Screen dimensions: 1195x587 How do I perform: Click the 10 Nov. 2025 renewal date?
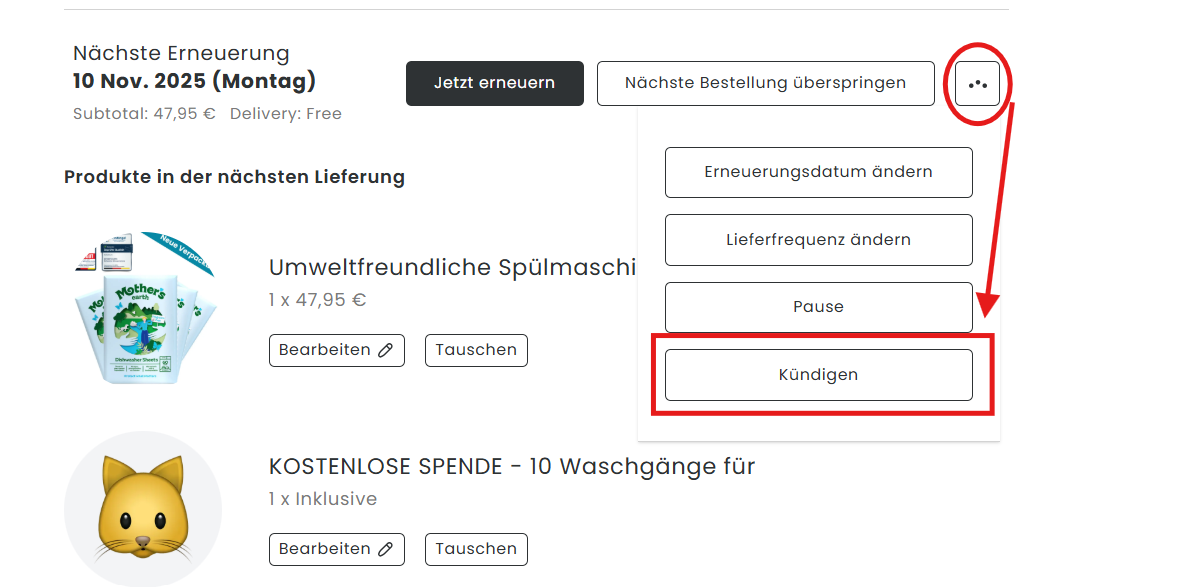[194, 81]
